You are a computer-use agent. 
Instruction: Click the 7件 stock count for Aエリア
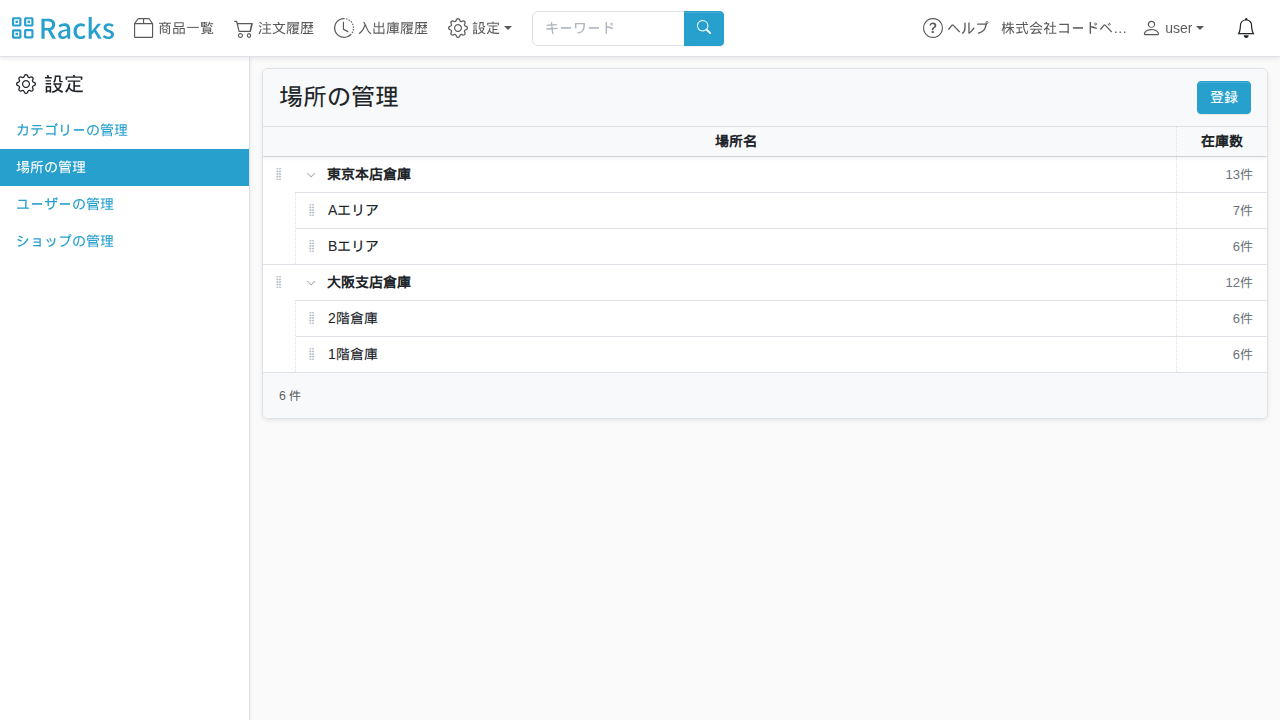click(x=1243, y=211)
